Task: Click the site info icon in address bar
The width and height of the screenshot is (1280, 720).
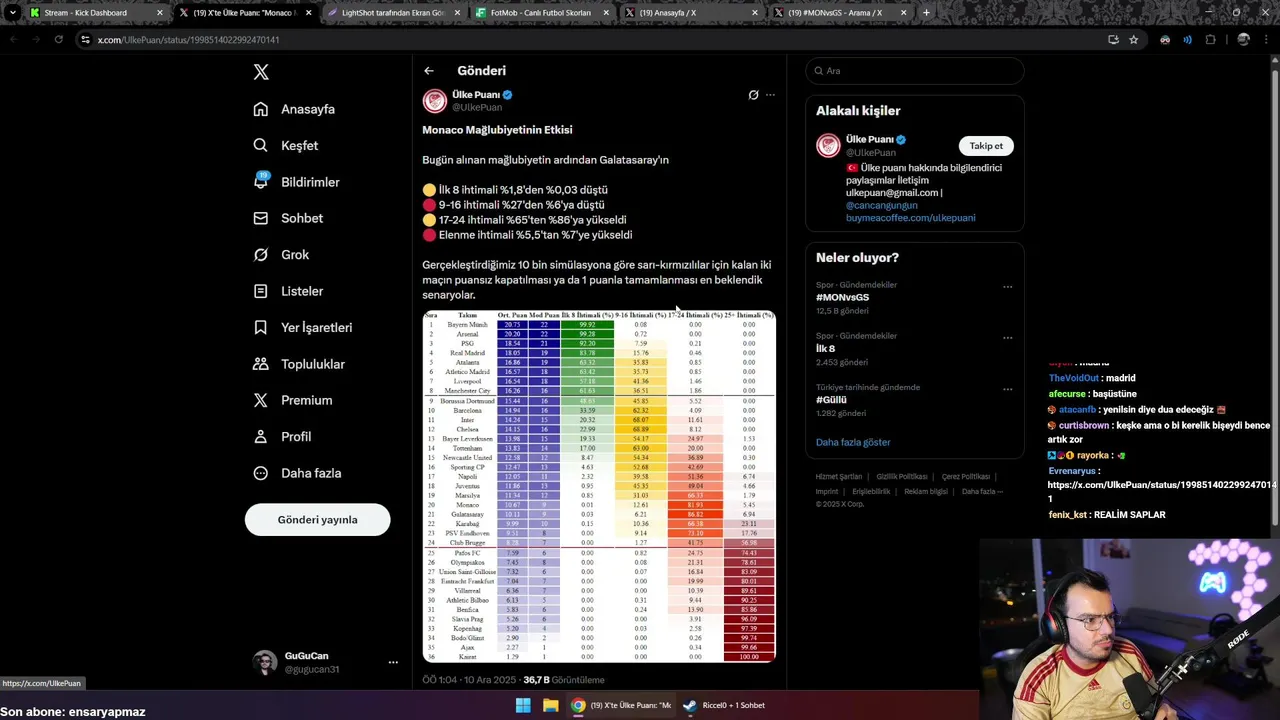Action: pyautogui.click(x=86, y=39)
